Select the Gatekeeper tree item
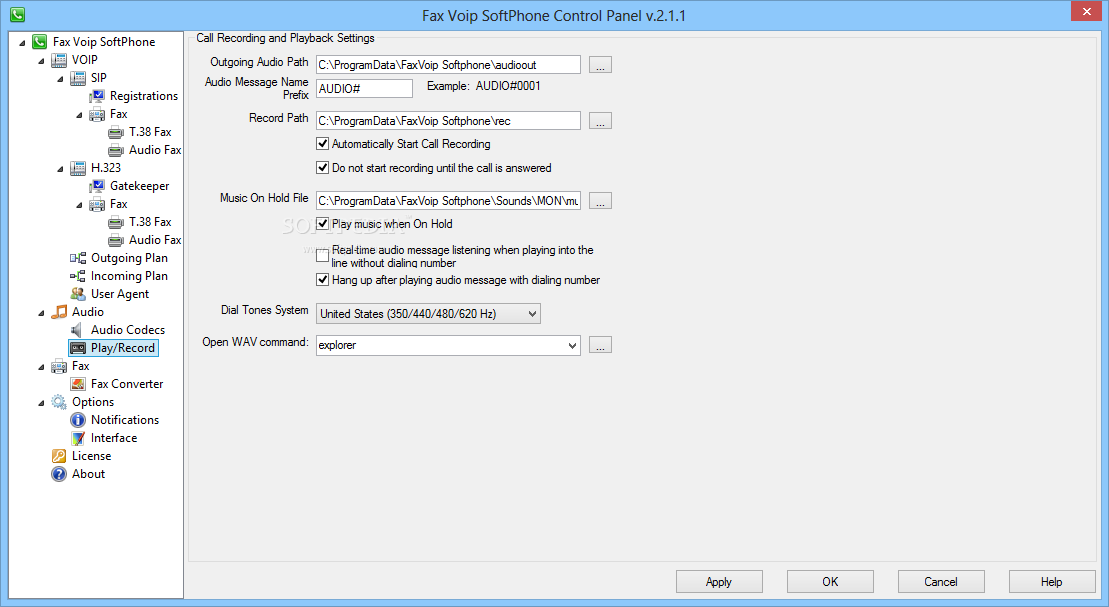This screenshot has height=607, width=1109. [139, 186]
